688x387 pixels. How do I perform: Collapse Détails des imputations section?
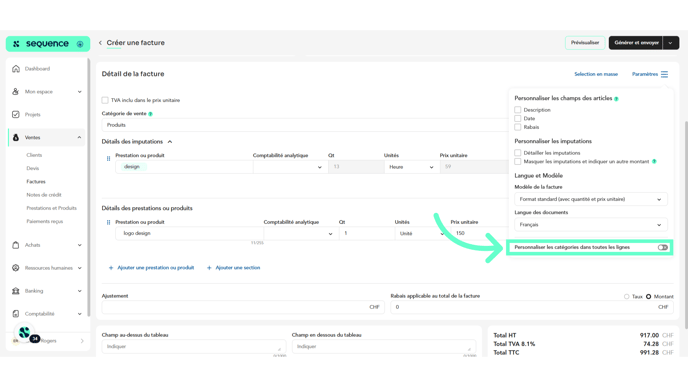[x=170, y=142]
